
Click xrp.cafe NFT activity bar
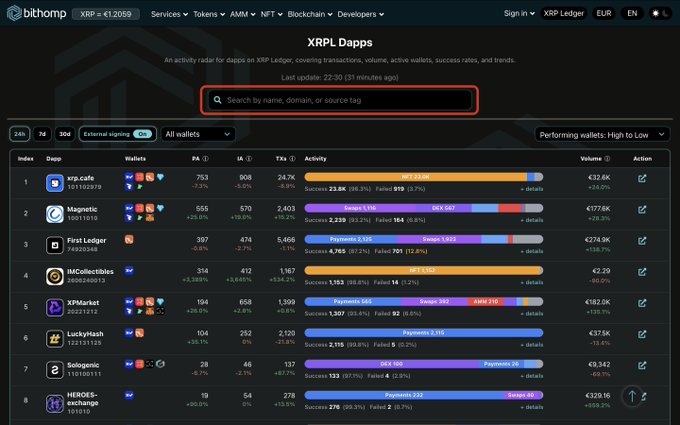(x=415, y=177)
